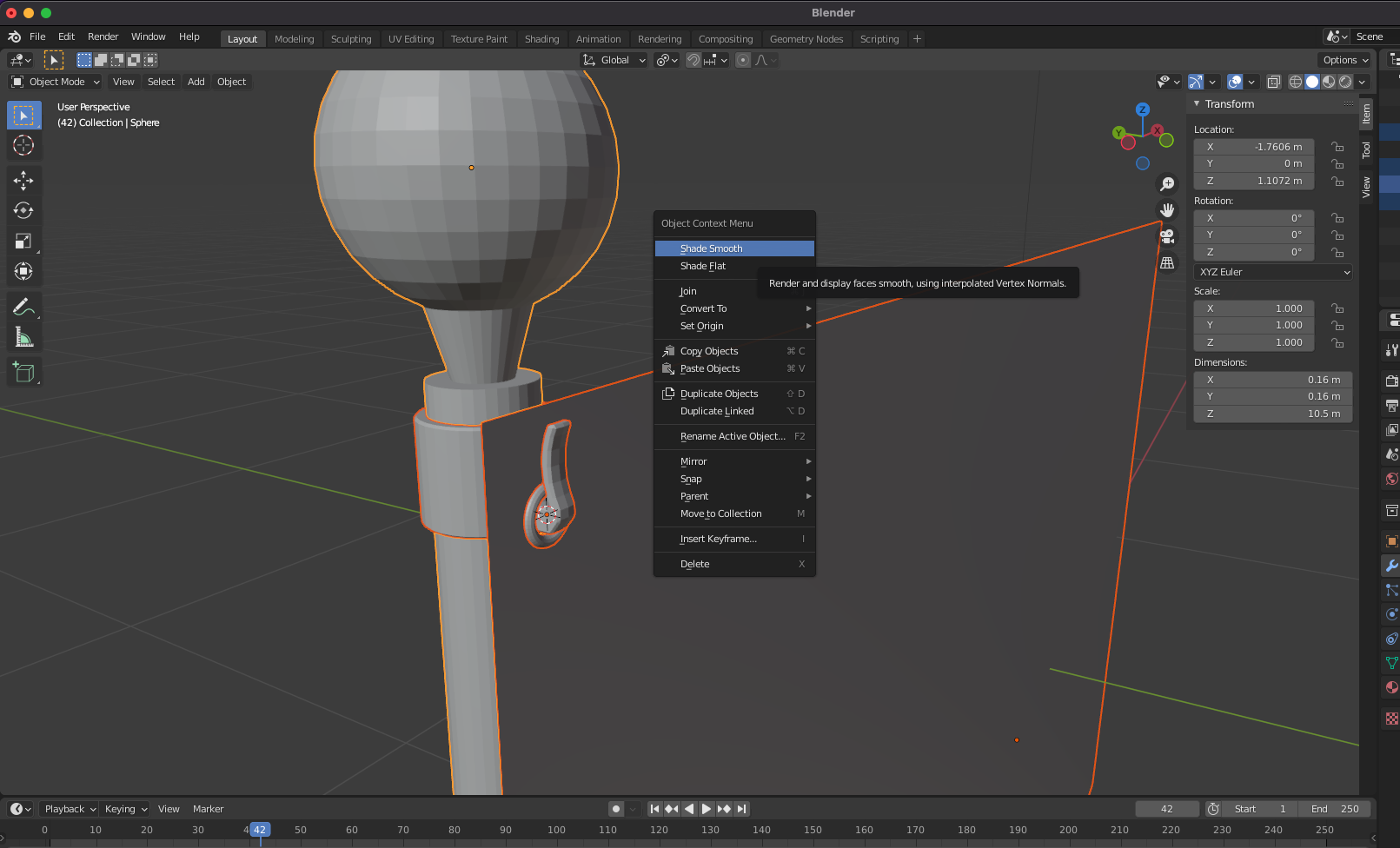Select the Measure tool
The width and height of the screenshot is (1400, 848).
(23, 337)
